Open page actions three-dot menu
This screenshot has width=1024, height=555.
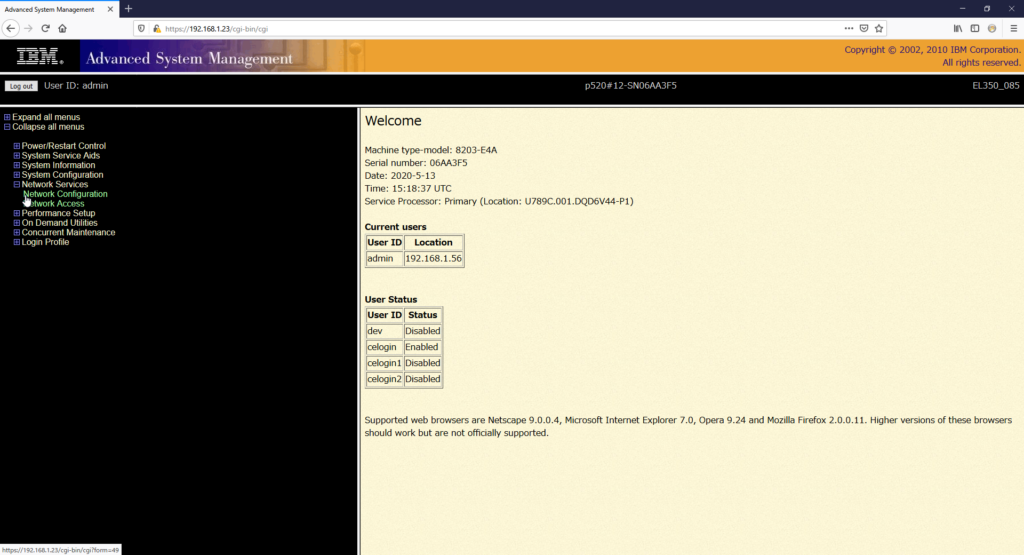point(848,28)
